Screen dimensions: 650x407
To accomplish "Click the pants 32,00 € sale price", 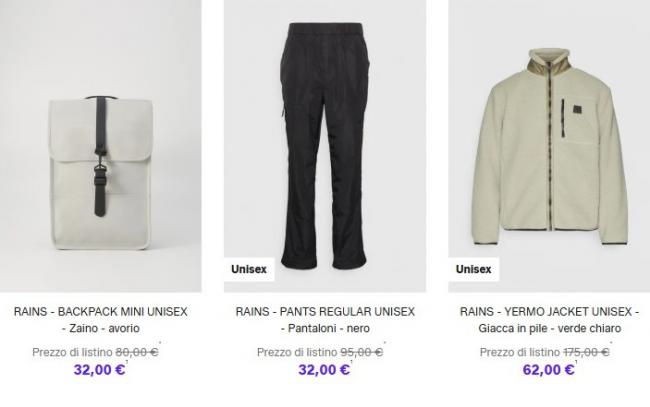I will click(324, 369).
